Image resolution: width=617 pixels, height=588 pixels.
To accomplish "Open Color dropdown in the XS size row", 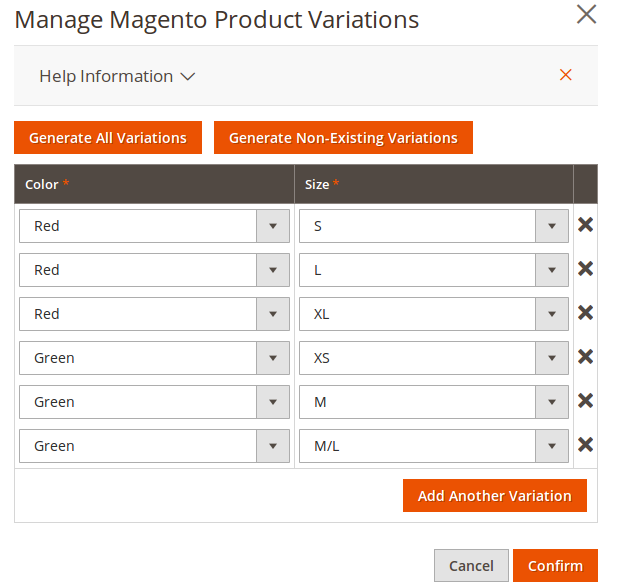I will point(154,358).
